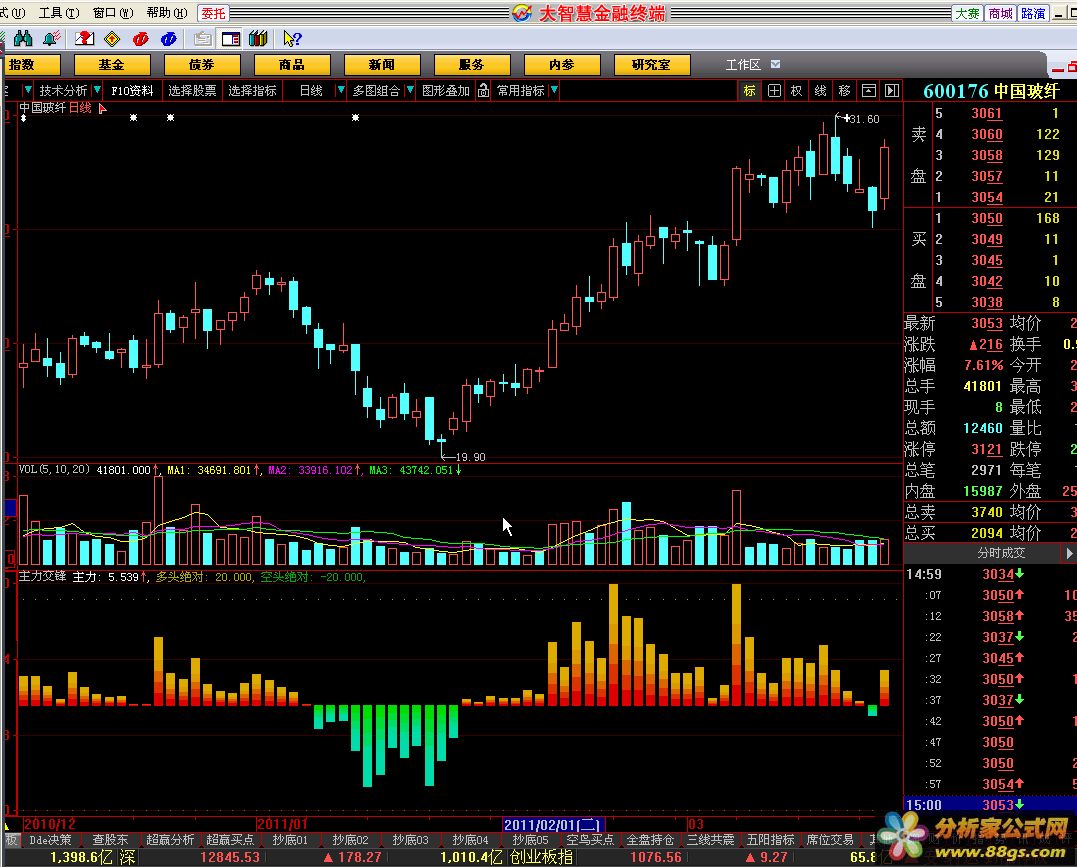Expand the 分时成交 panel arrow
Viewport: 1077px width, 867px height.
(x=1069, y=553)
